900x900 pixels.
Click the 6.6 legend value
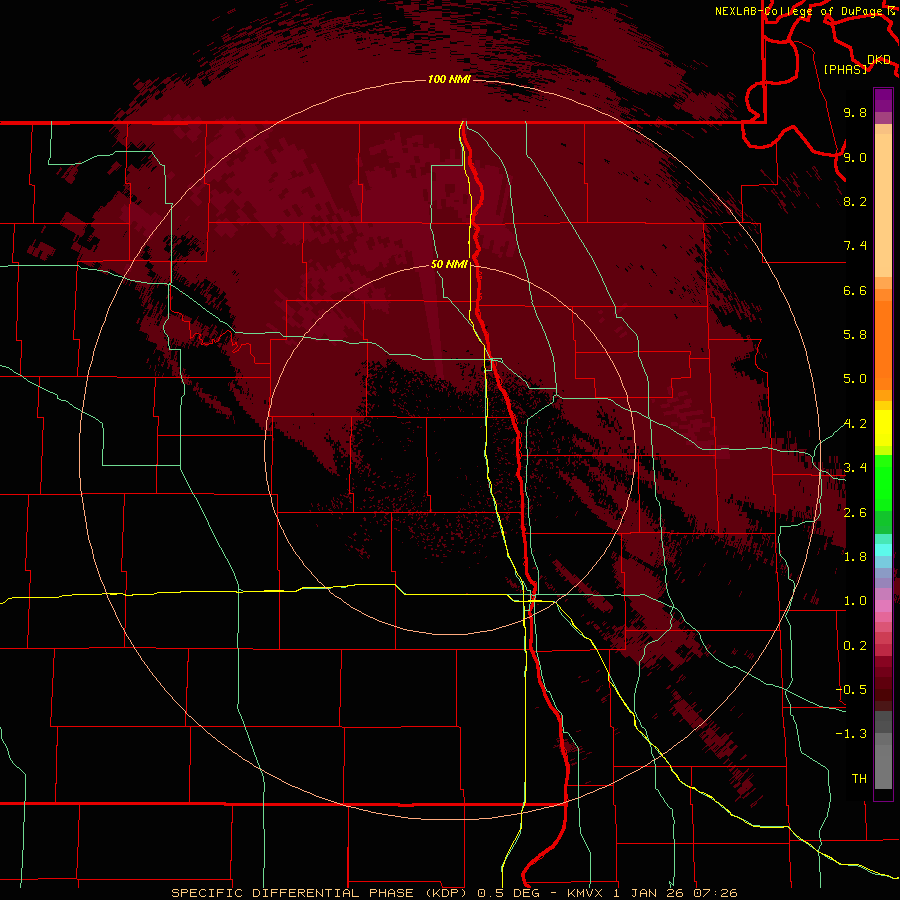click(x=855, y=290)
